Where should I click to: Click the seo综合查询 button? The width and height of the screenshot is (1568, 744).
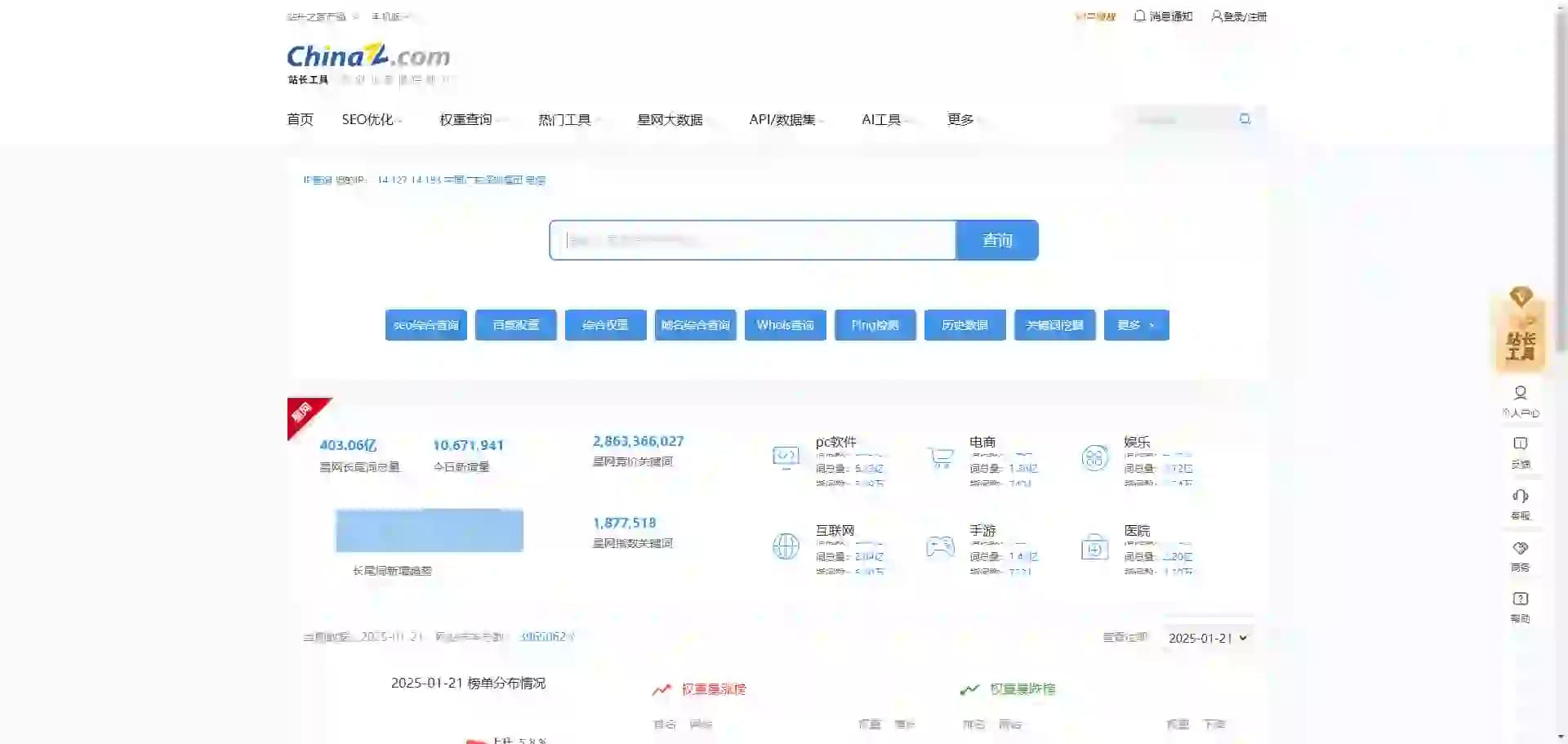426,325
